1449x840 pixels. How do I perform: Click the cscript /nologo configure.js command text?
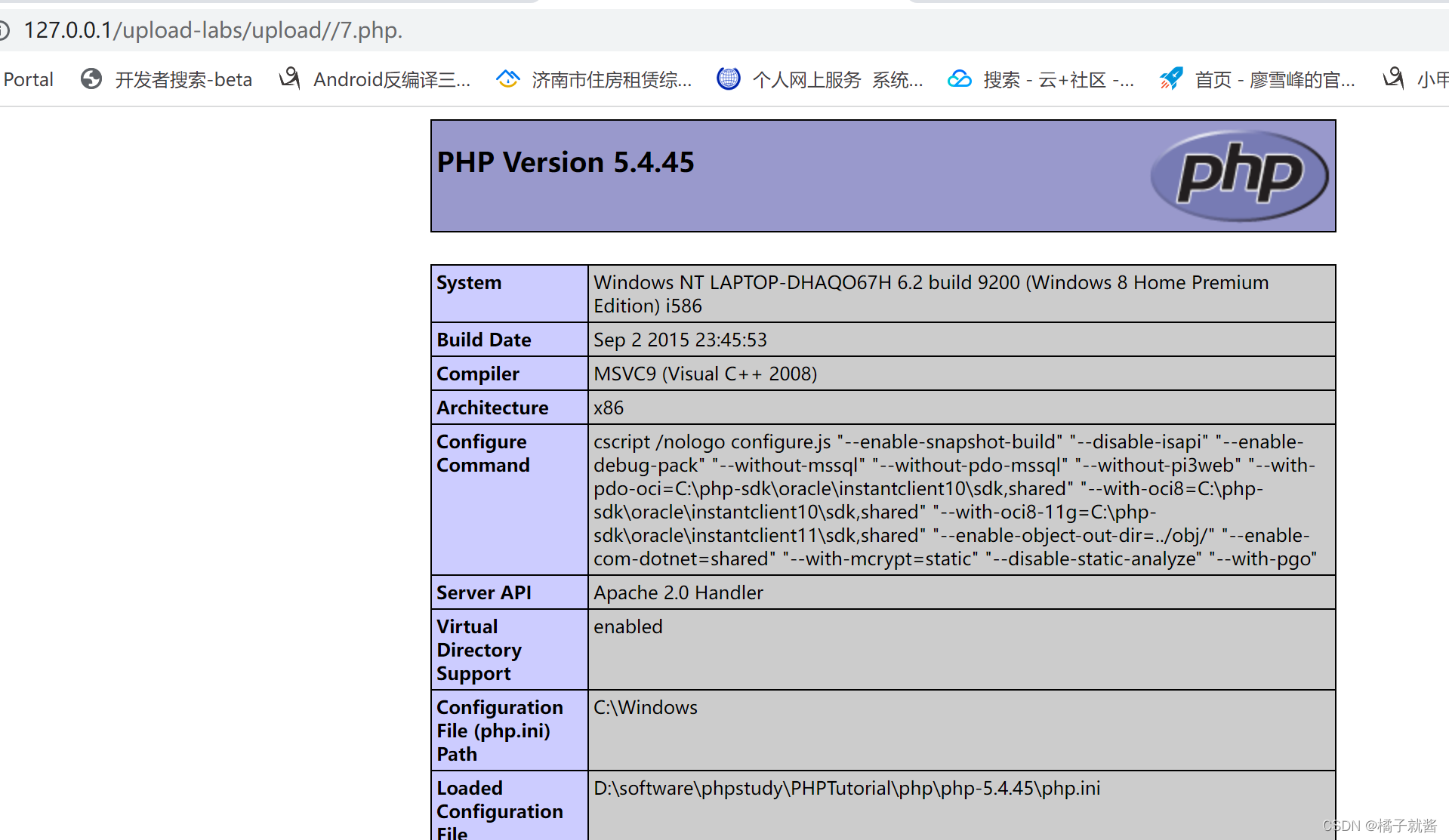(x=955, y=500)
